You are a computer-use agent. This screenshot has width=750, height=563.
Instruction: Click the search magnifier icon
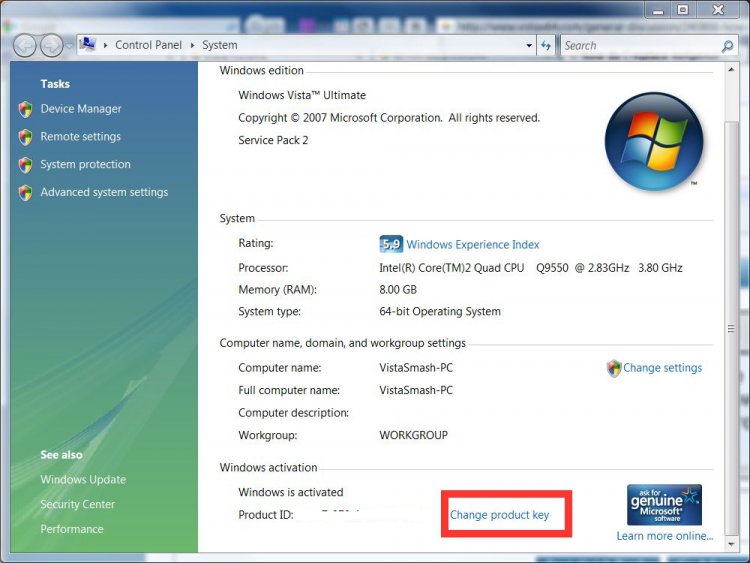pos(727,46)
